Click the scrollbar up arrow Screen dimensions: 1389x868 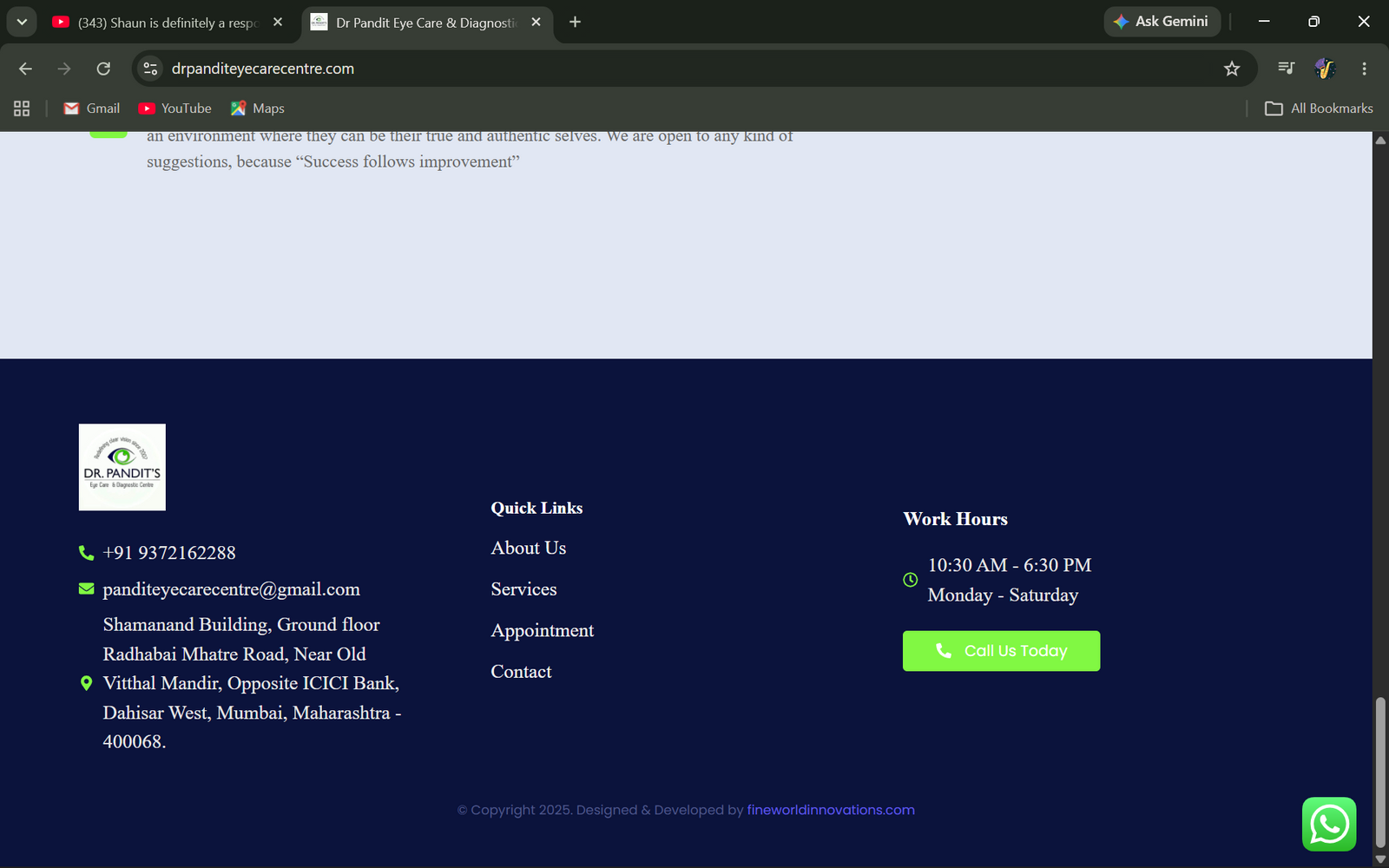point(1380,140)
